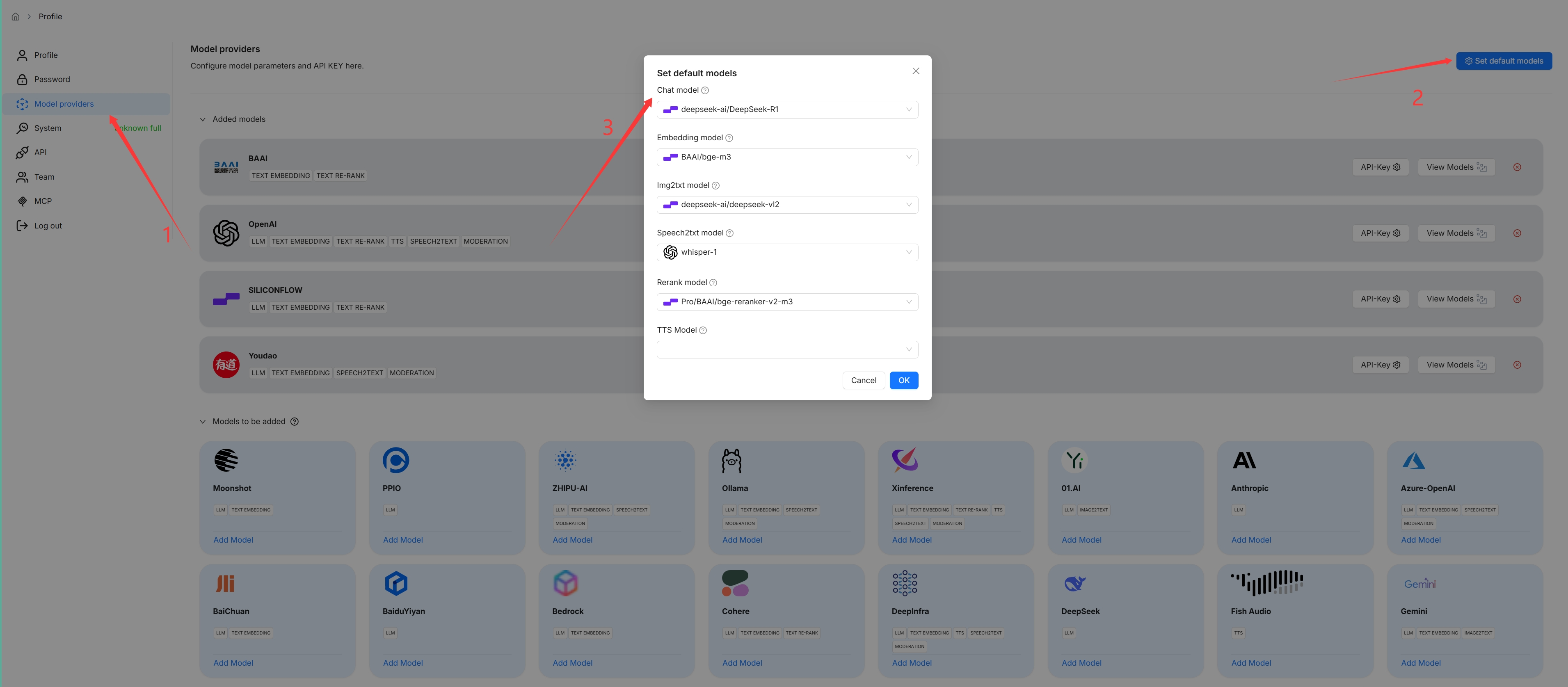The width and height of the screenshot is (1568, 687).
Task: Go to the Team sidebar item
Action: (44, 177)
